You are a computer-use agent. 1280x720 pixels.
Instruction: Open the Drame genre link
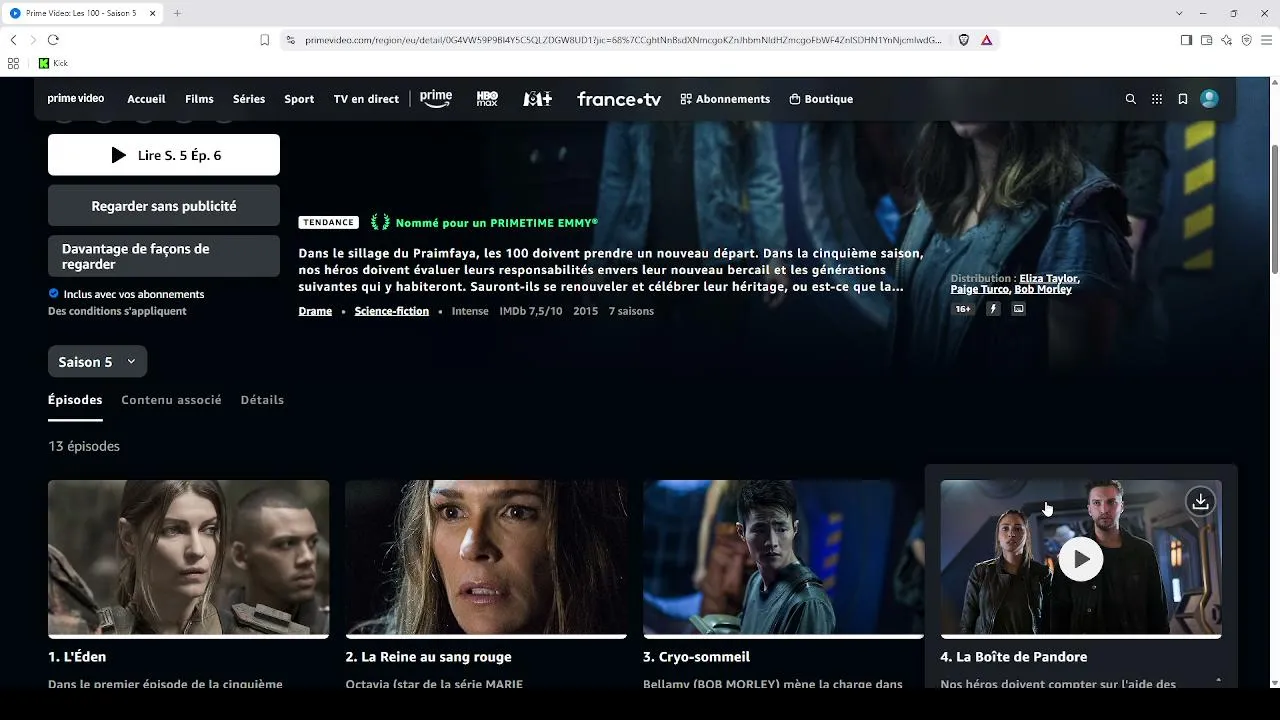tap(315, 311)
